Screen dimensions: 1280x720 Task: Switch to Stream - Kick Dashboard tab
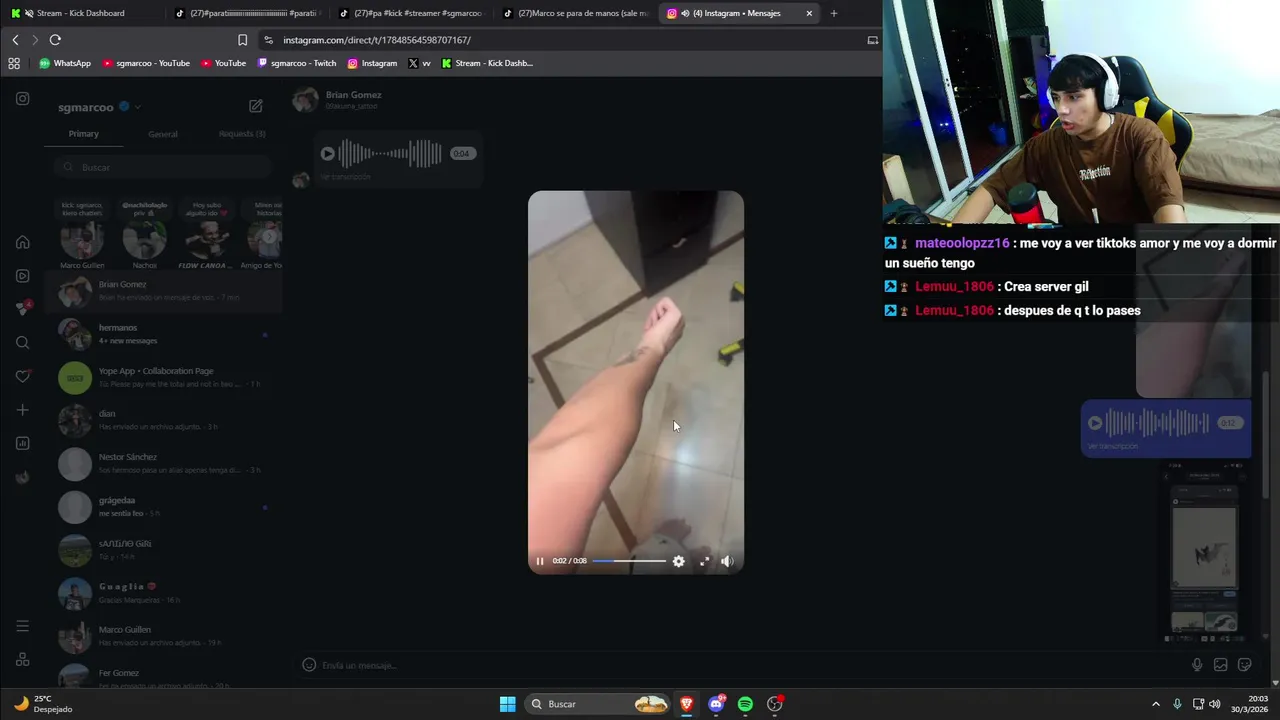pyautogui.click(x=80, y=13)
